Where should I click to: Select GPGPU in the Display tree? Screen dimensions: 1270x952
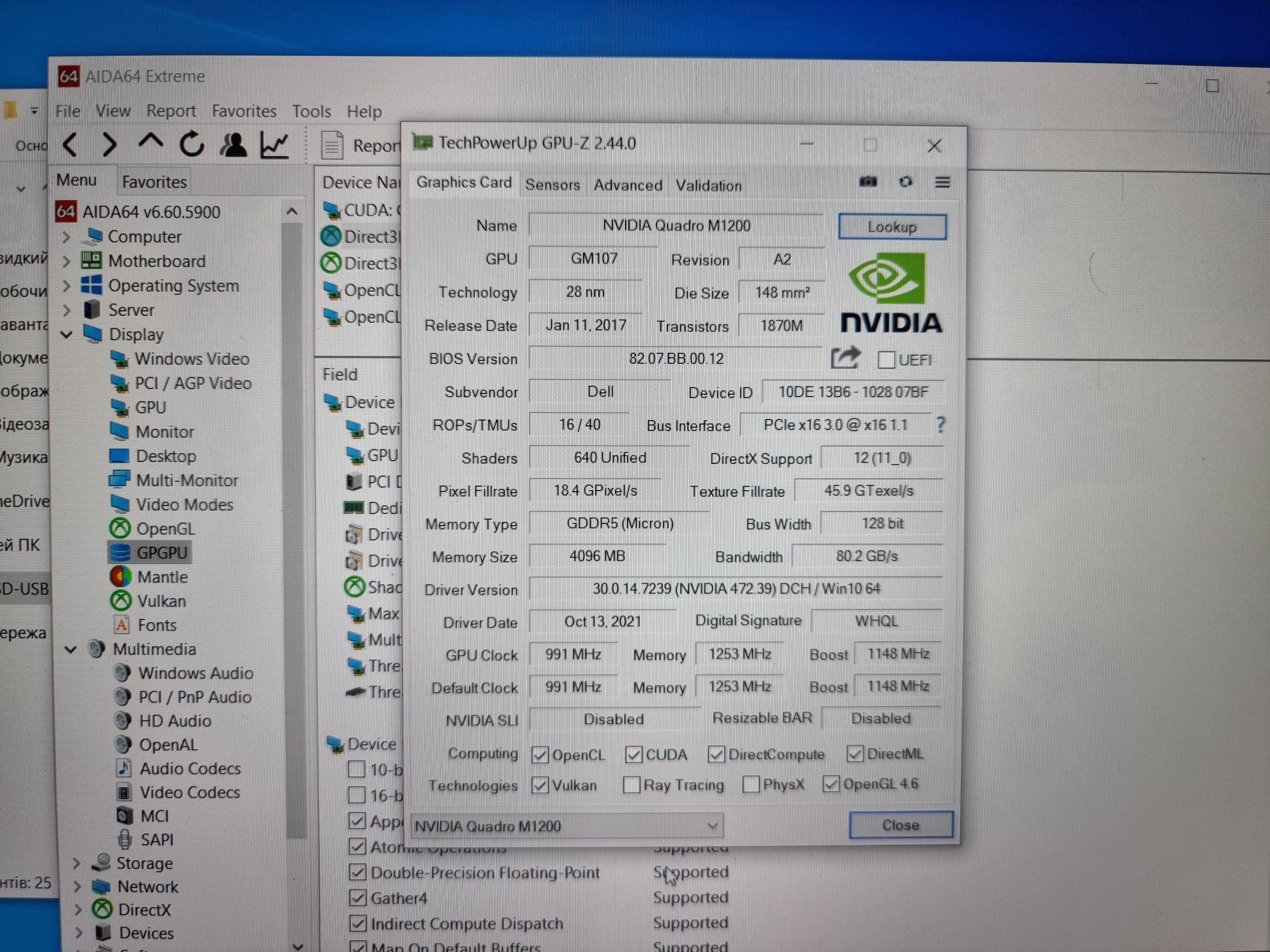pos(150,553)
